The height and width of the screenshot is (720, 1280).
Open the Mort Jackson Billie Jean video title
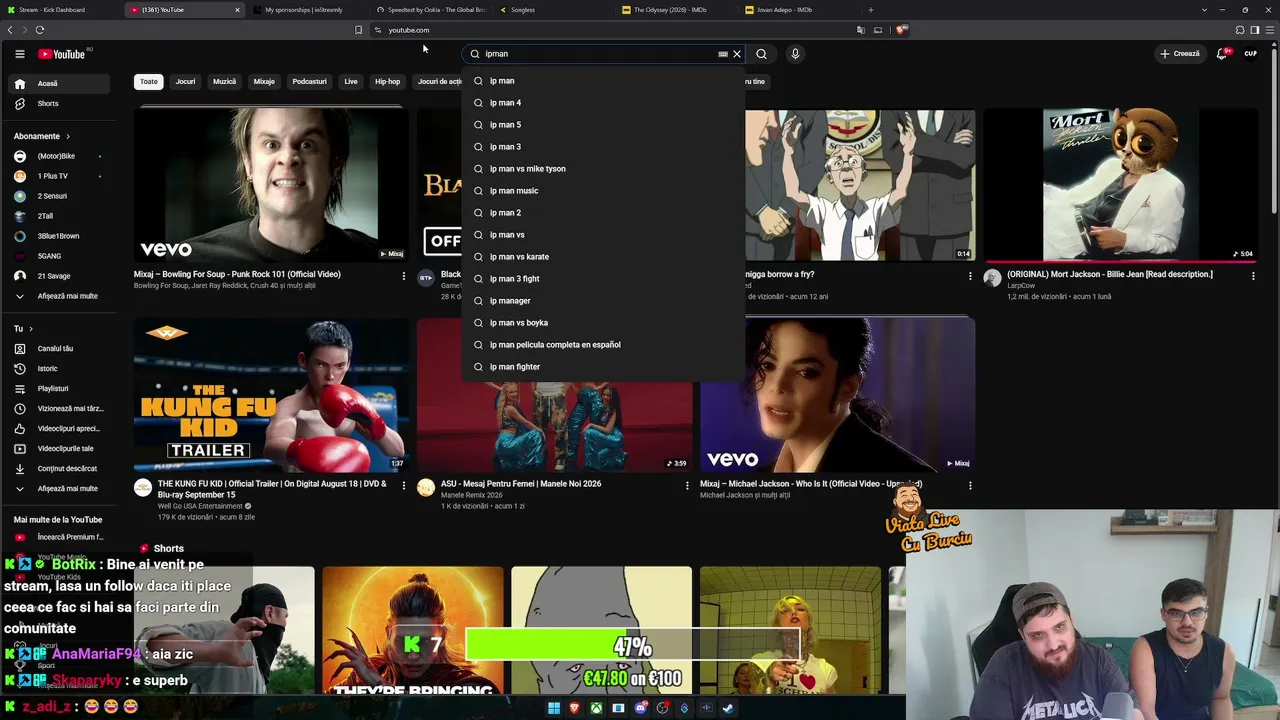(x=1110, y=274)
